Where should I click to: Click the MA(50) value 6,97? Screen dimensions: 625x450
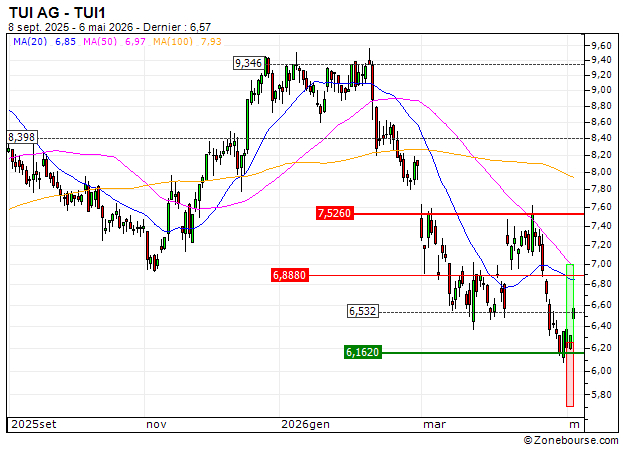coord(136,41)
